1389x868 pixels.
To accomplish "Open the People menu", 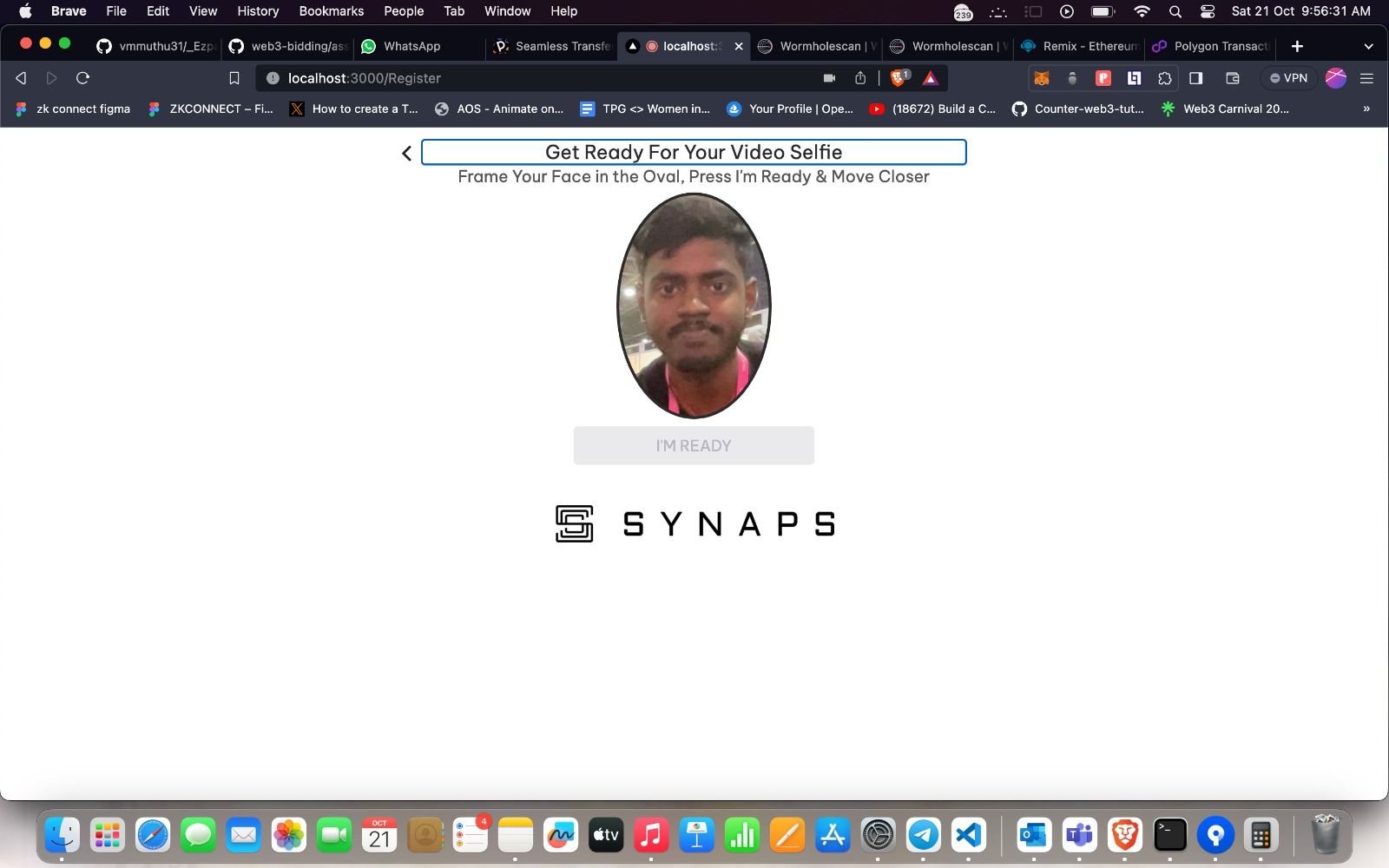I will coord(404,11).
